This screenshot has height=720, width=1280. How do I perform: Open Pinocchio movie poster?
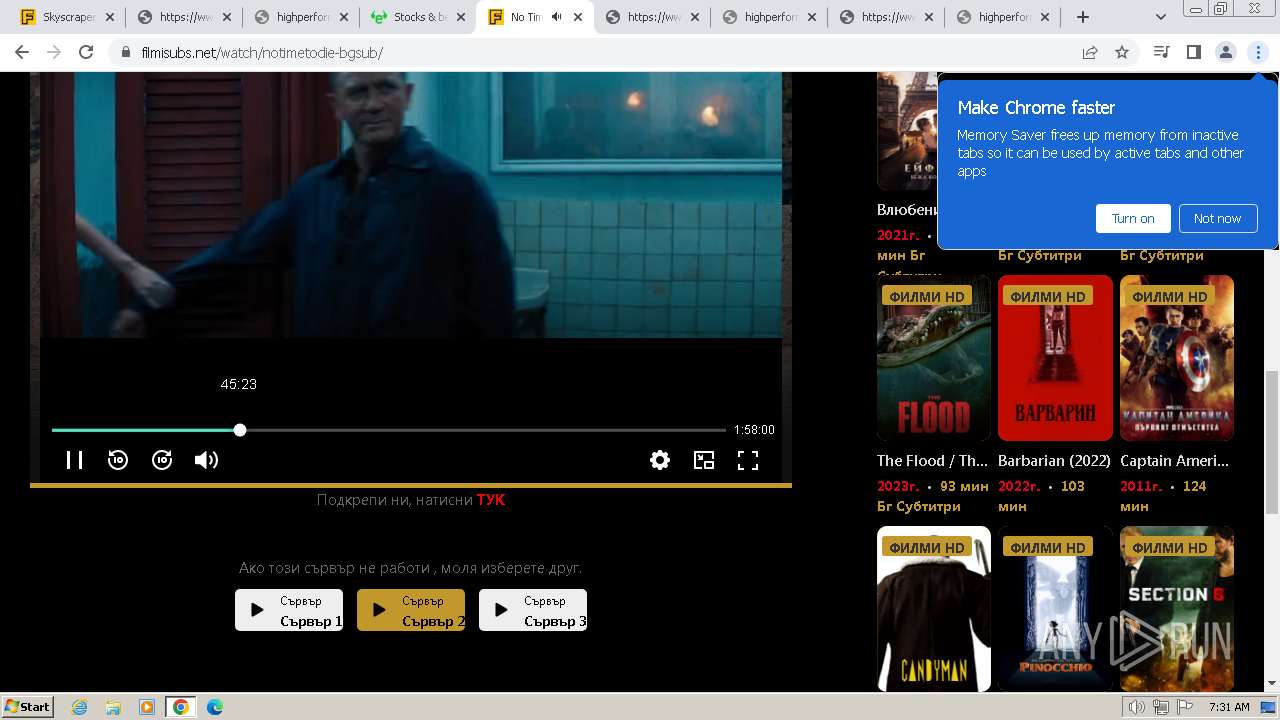pyautogui.click(x=1055, y=609)
